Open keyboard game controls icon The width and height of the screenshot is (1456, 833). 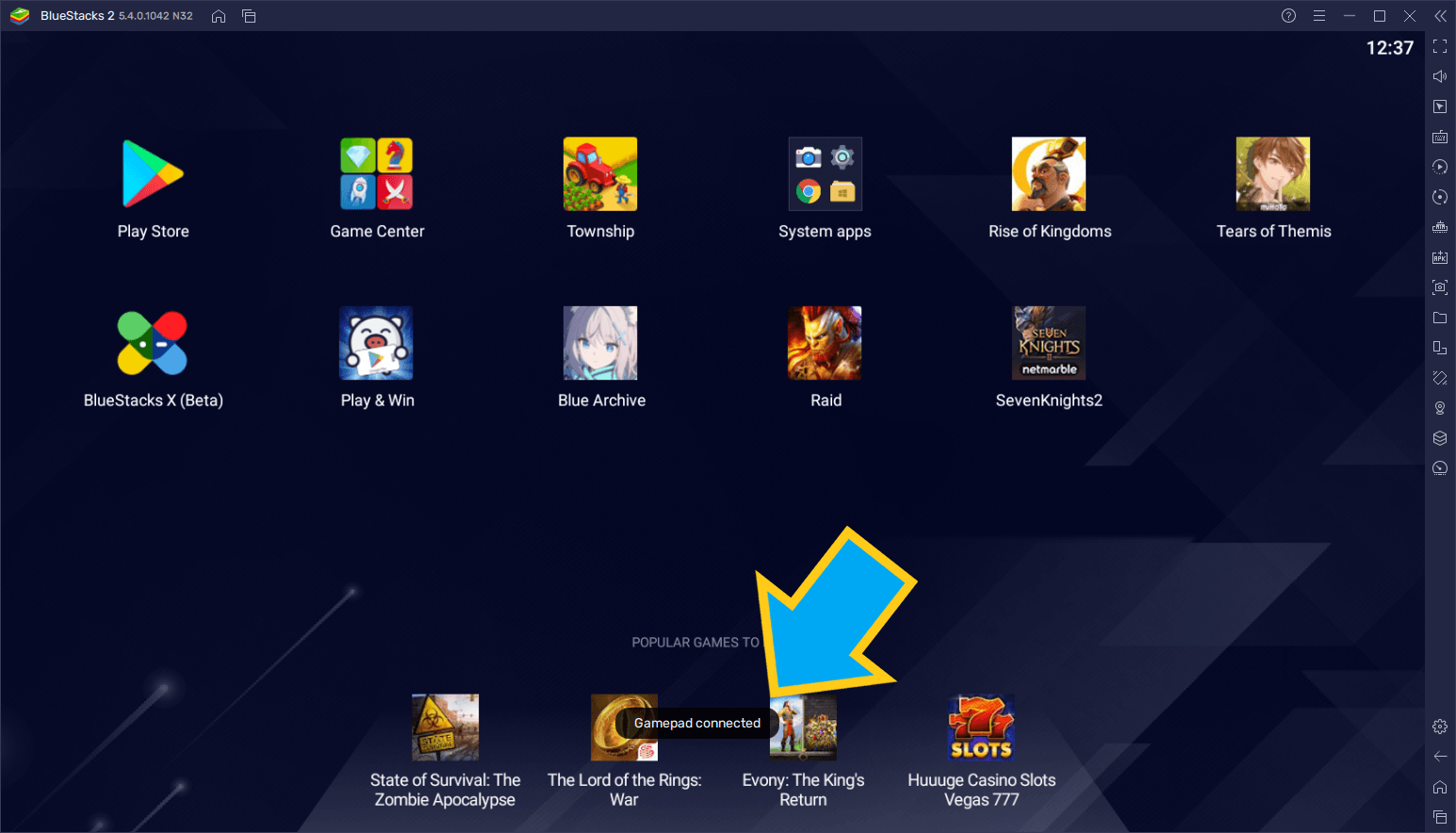(1440, 137)
